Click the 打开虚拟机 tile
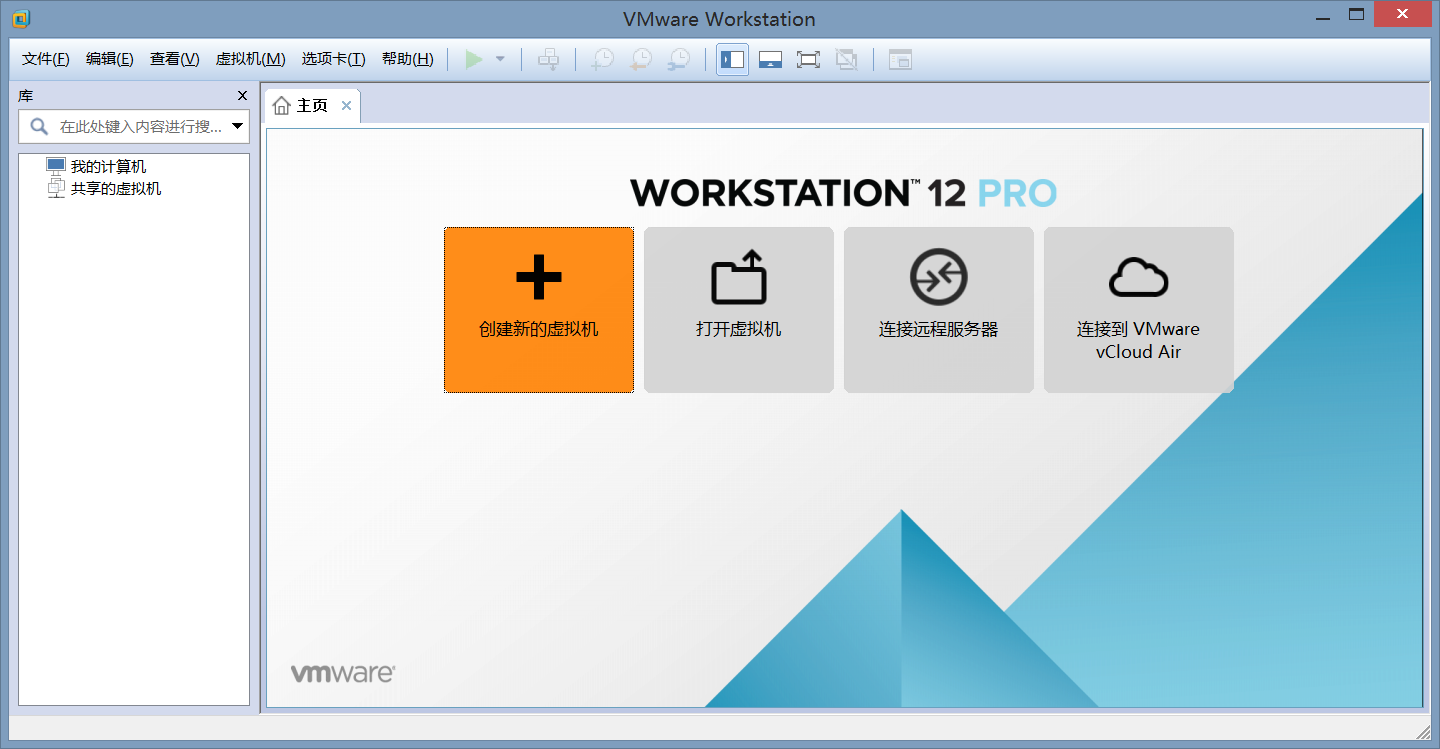1440x749 pixels. [739, 310]
